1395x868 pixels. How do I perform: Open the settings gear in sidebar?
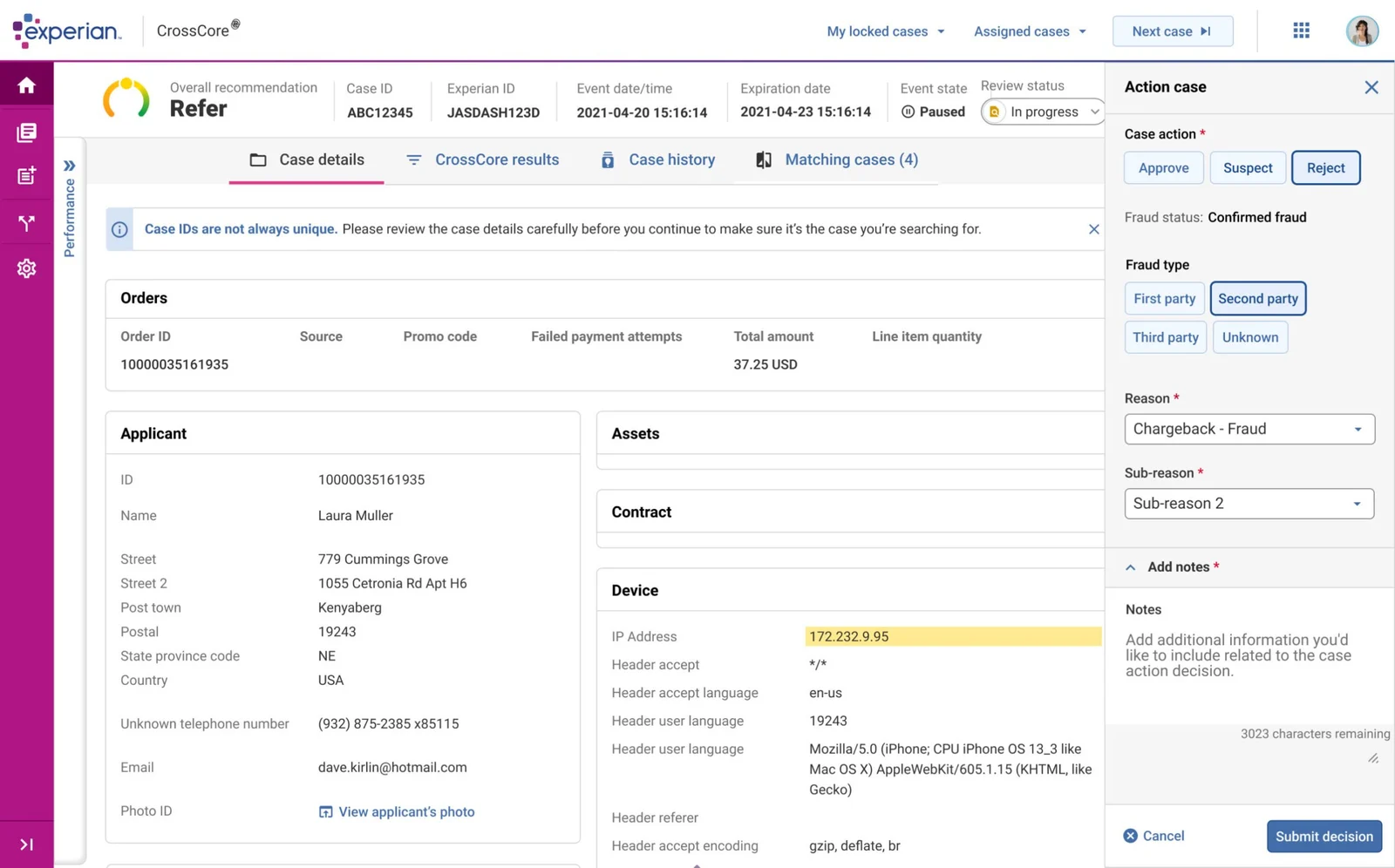tap(26, 268)
